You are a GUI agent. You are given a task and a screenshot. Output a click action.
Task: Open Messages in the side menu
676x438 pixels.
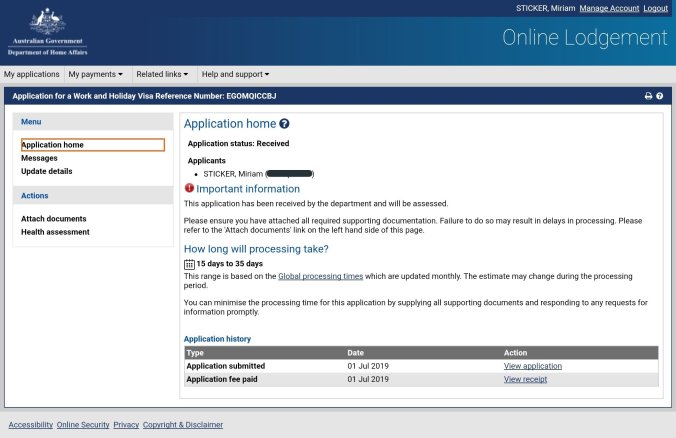coord(39,158)
